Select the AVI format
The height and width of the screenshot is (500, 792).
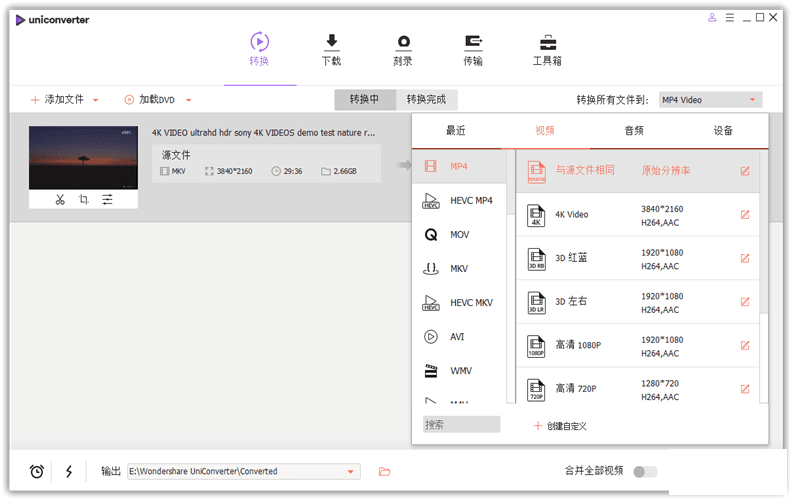459,336
